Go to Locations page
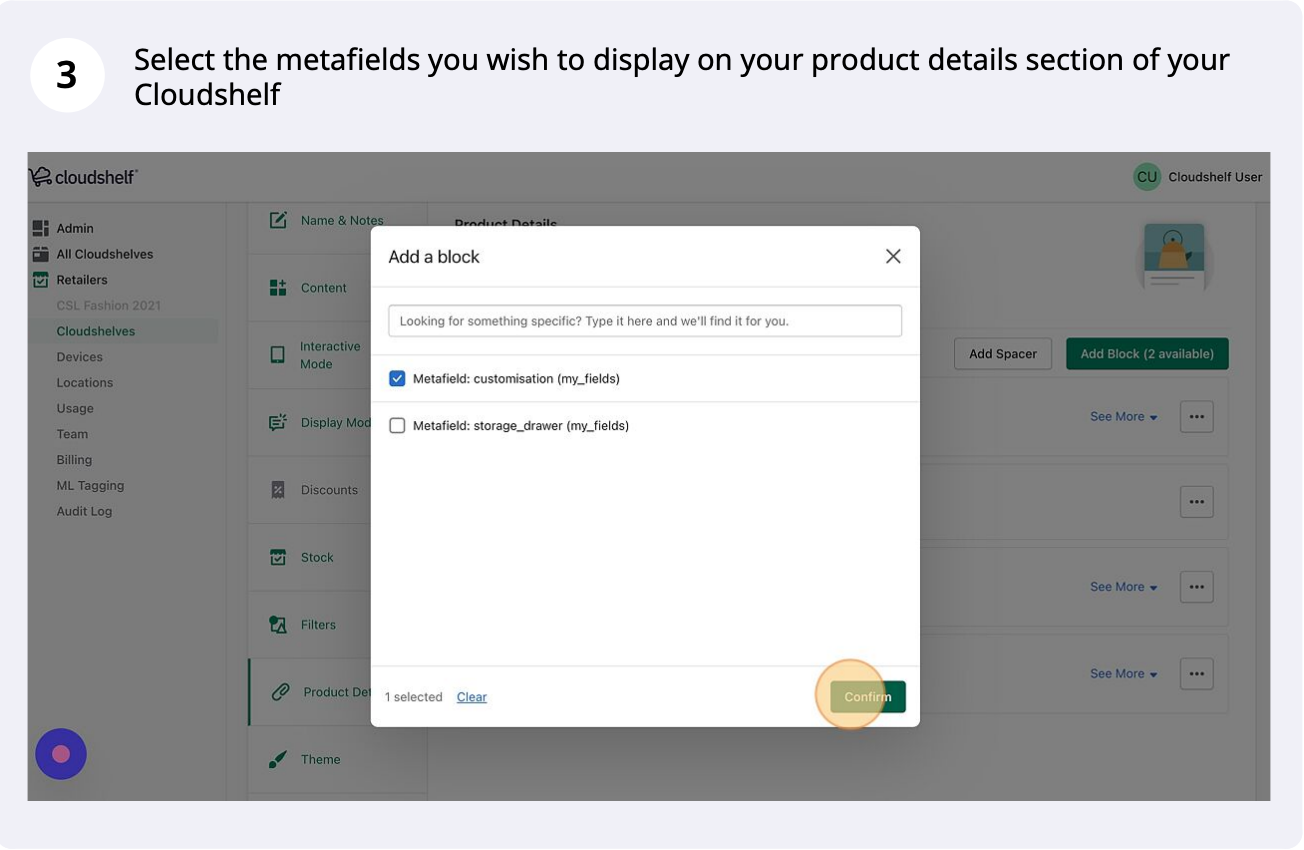1304x850 pixels. pos(85,383)
